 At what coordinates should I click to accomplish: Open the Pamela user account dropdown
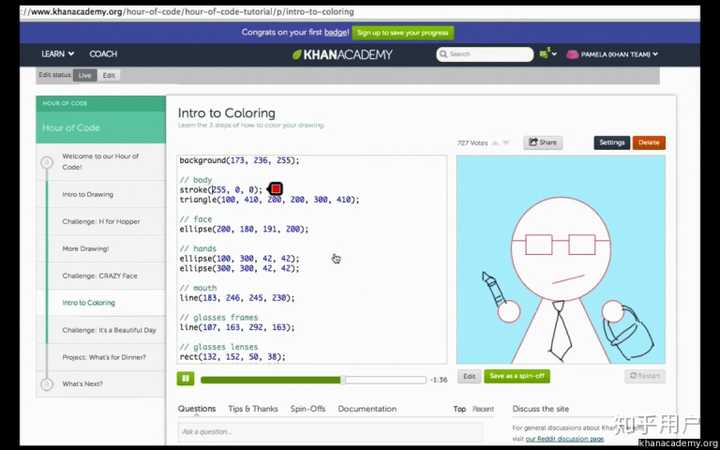tap(619, 54)
